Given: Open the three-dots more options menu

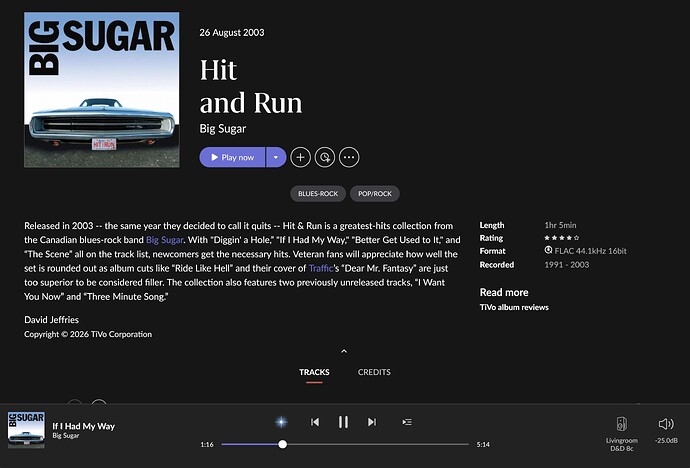Looking at the screenshot, I should (x=349, y=157).
